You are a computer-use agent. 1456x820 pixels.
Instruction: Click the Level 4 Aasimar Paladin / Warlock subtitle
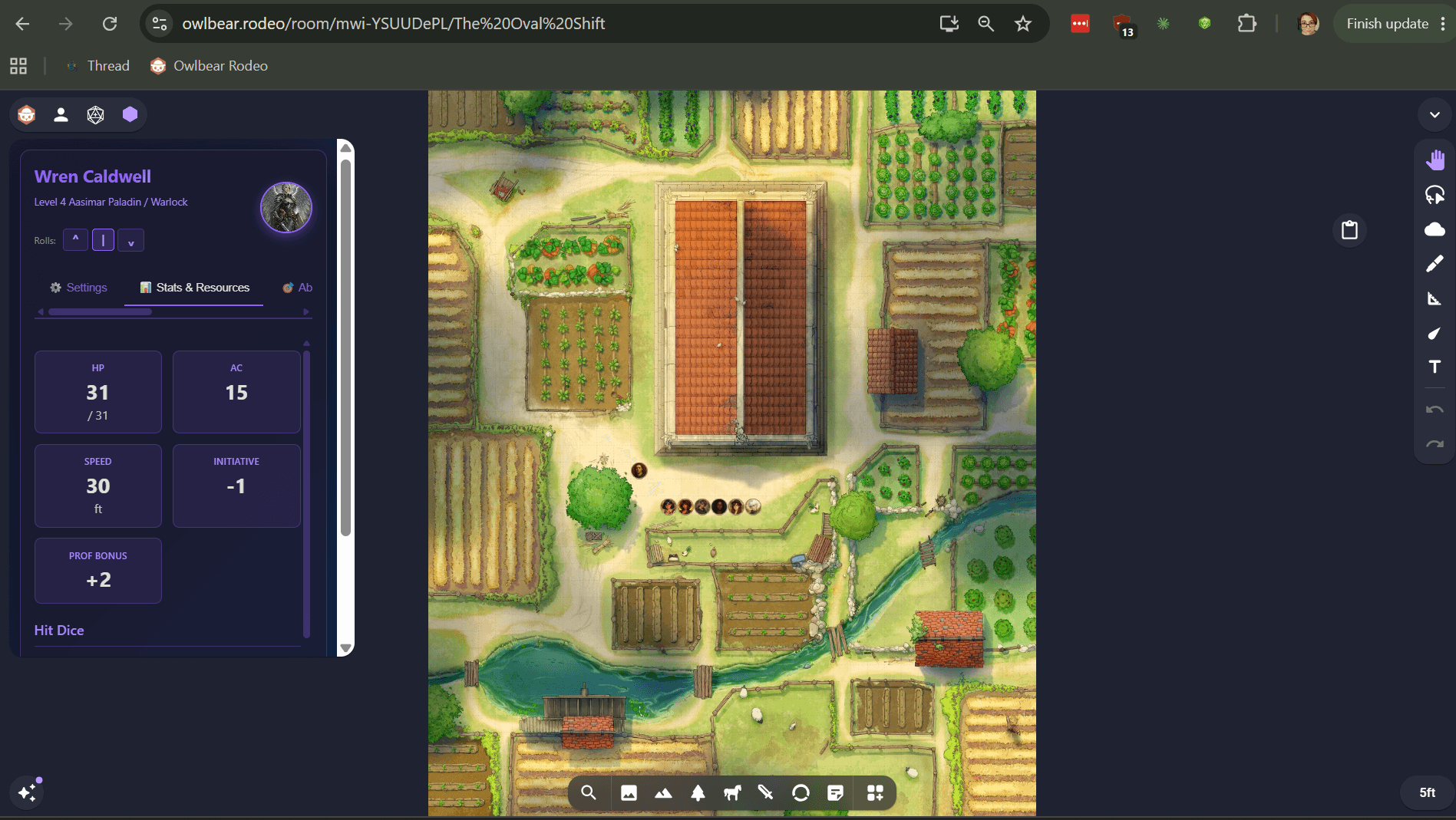pyautogui.click(x=111, y=203)
